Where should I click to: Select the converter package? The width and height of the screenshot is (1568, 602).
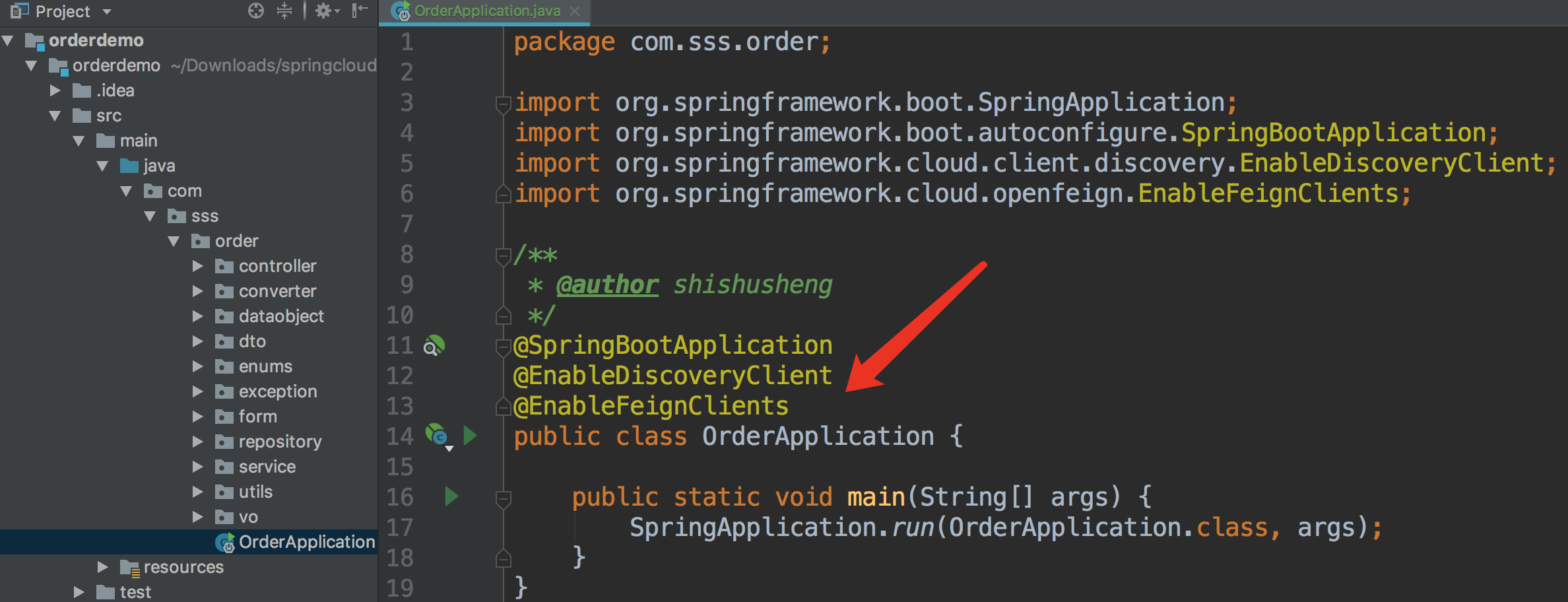(x=278, y=291)
